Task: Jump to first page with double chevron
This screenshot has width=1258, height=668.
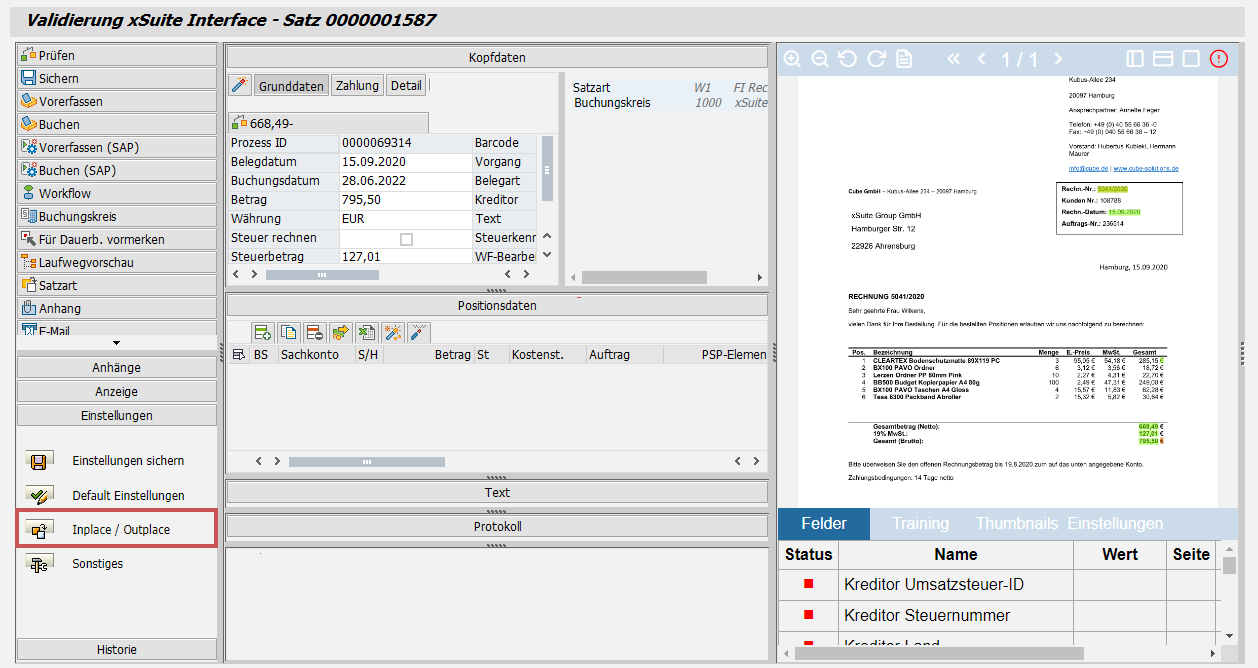Action: pyautogui.click(x=953, y=58)
